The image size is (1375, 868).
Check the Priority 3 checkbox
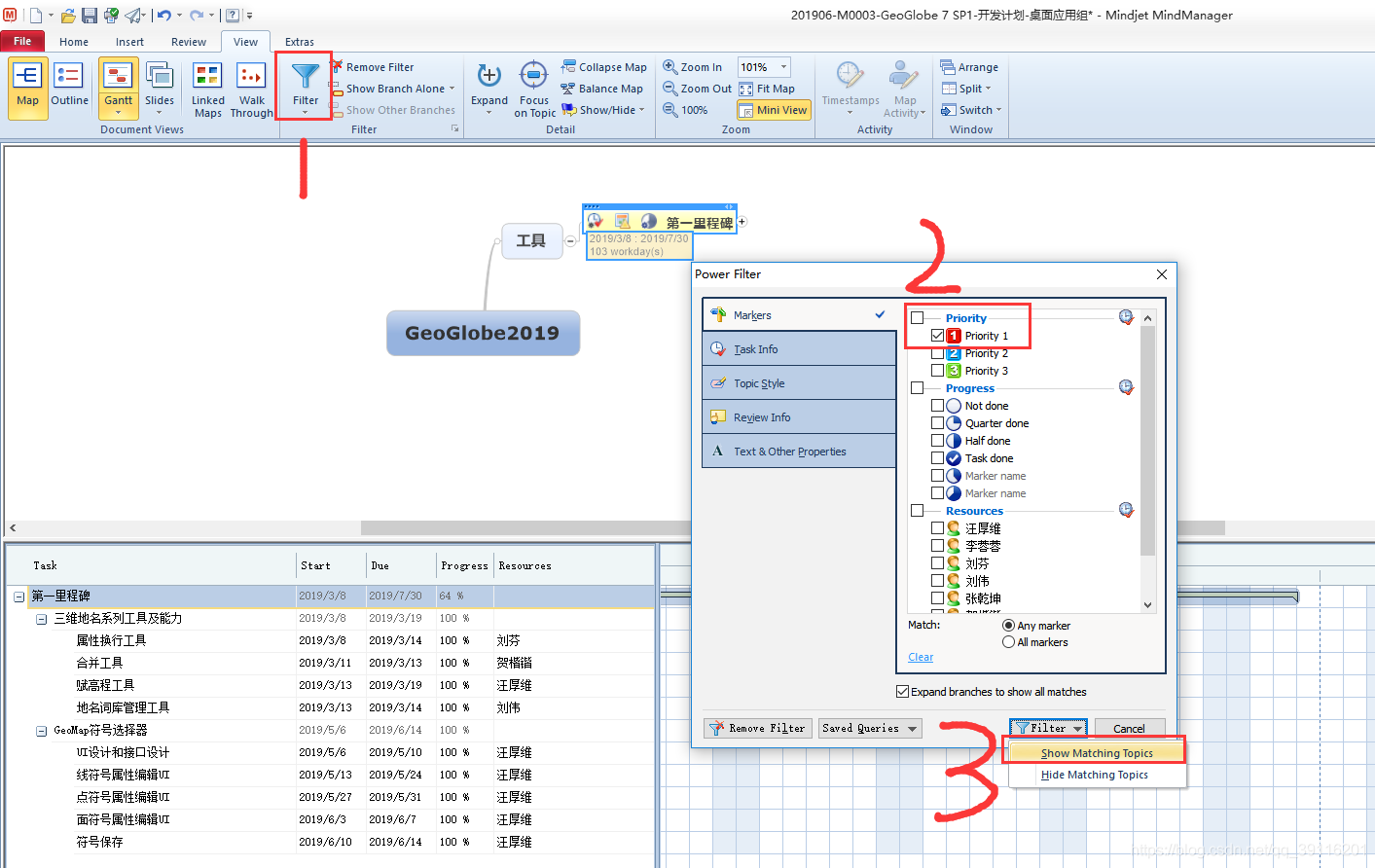point(937,370)
